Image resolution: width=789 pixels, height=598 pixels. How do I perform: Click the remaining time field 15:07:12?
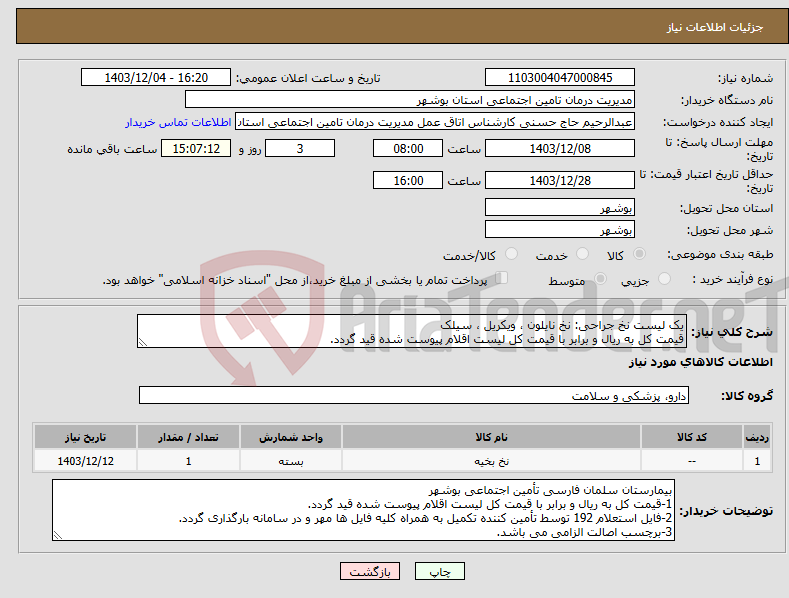click(x=196, y=148)
